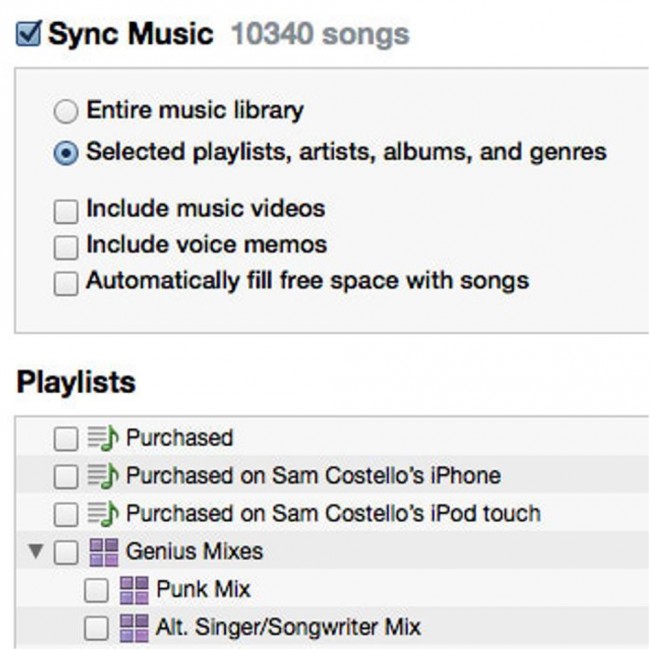Screen dimensions: 650x650
Task: Enable Include music videos
Action: 66,210
